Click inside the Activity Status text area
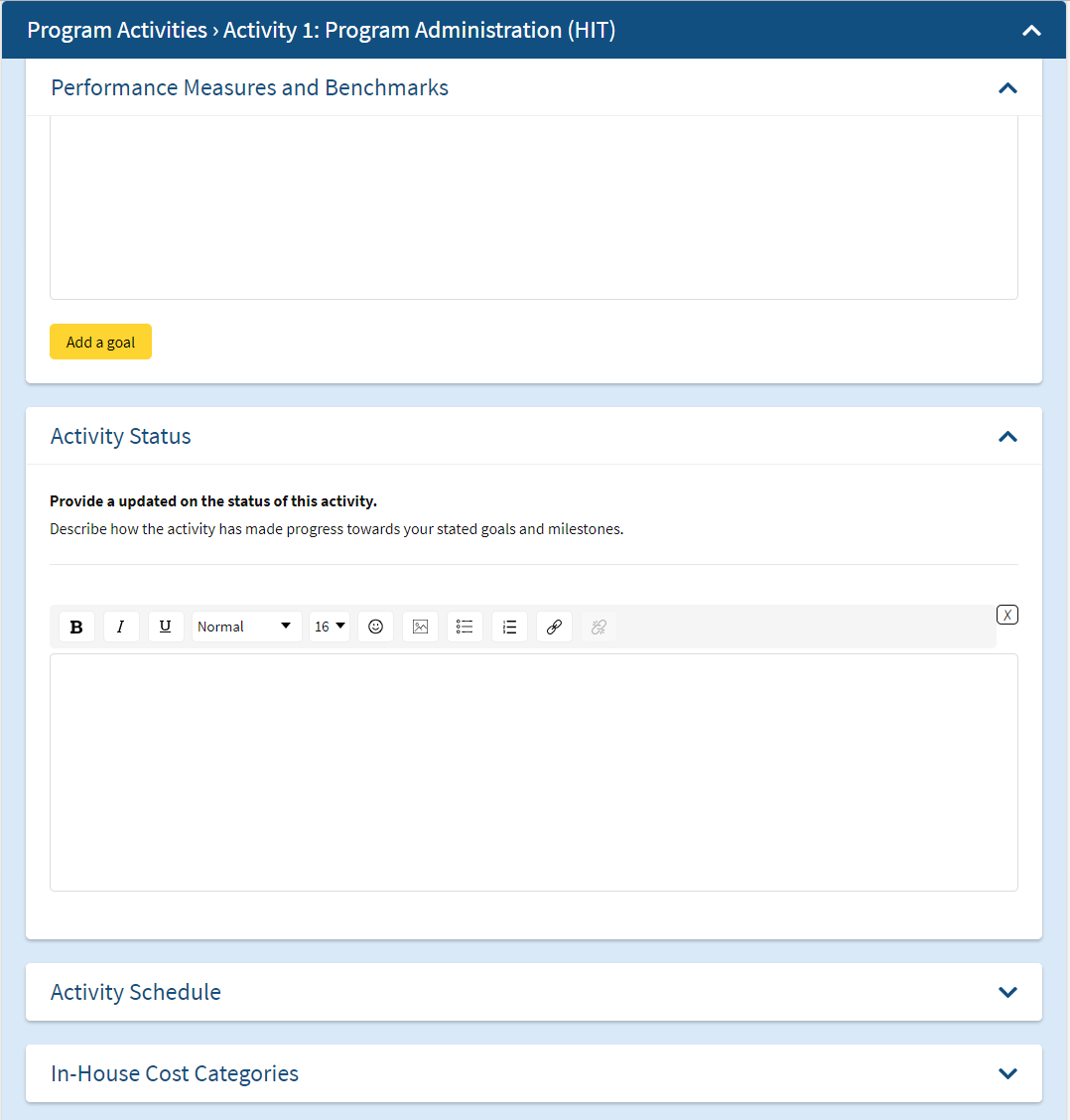This screenshot has width=1070, height=1120. 534,771
